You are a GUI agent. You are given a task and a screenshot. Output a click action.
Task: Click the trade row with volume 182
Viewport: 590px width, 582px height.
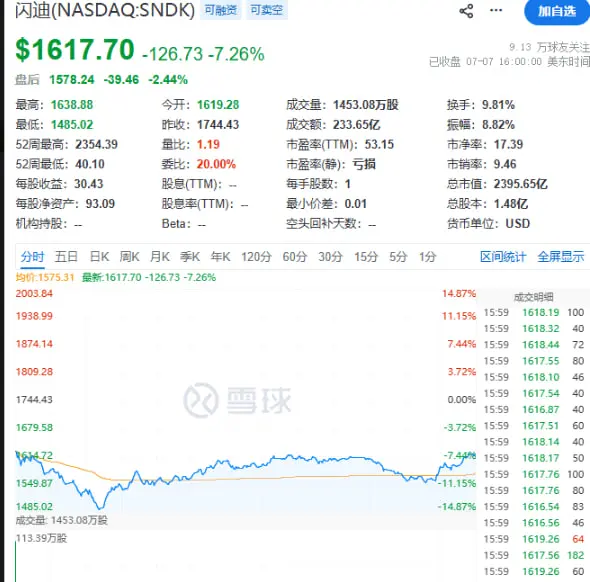(534, 555)
